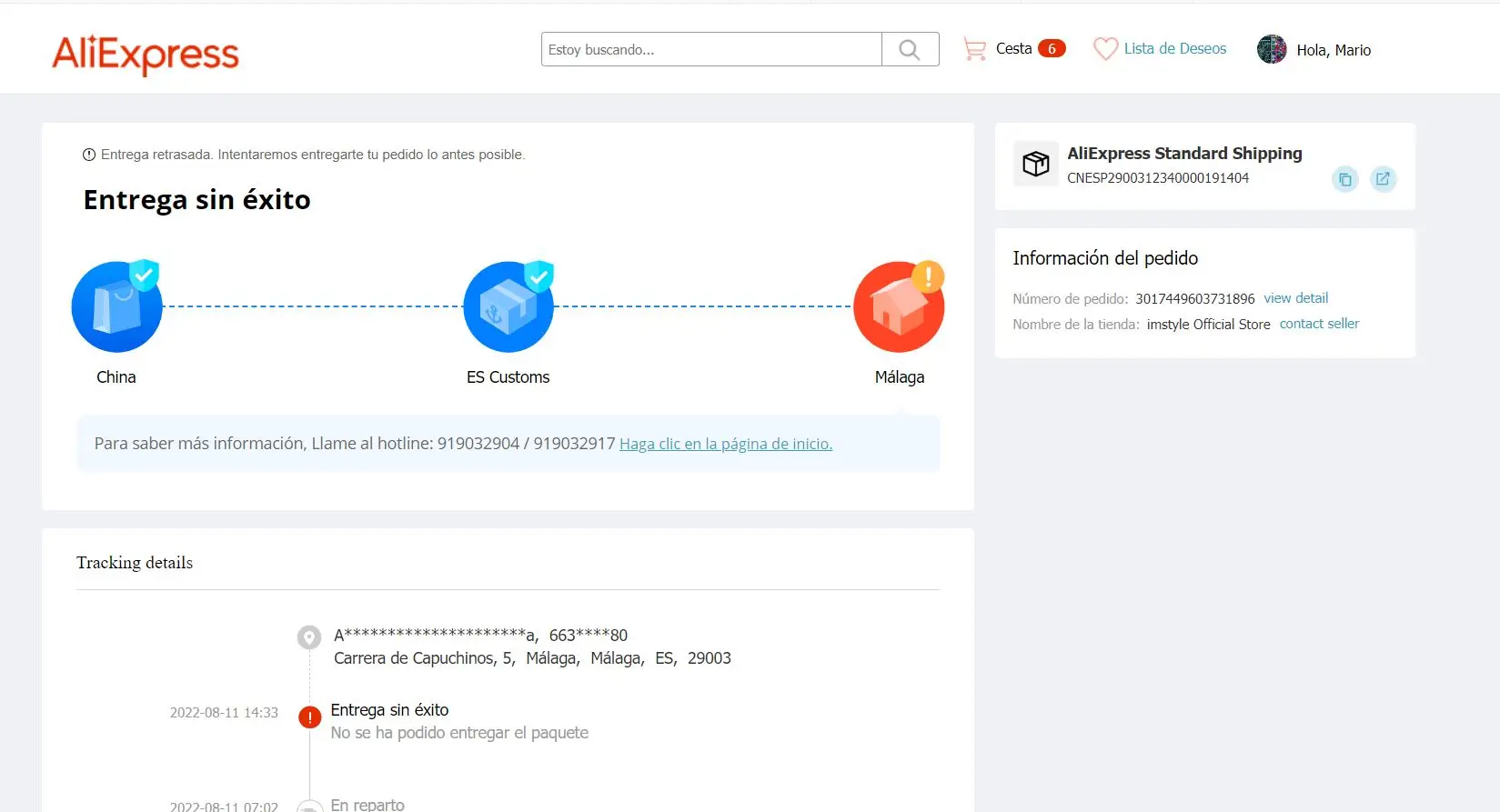Open the Cesta cart link
The height and width of the screenshot is (812, 1500).
pyautogui.click(x=1013, y=49)
